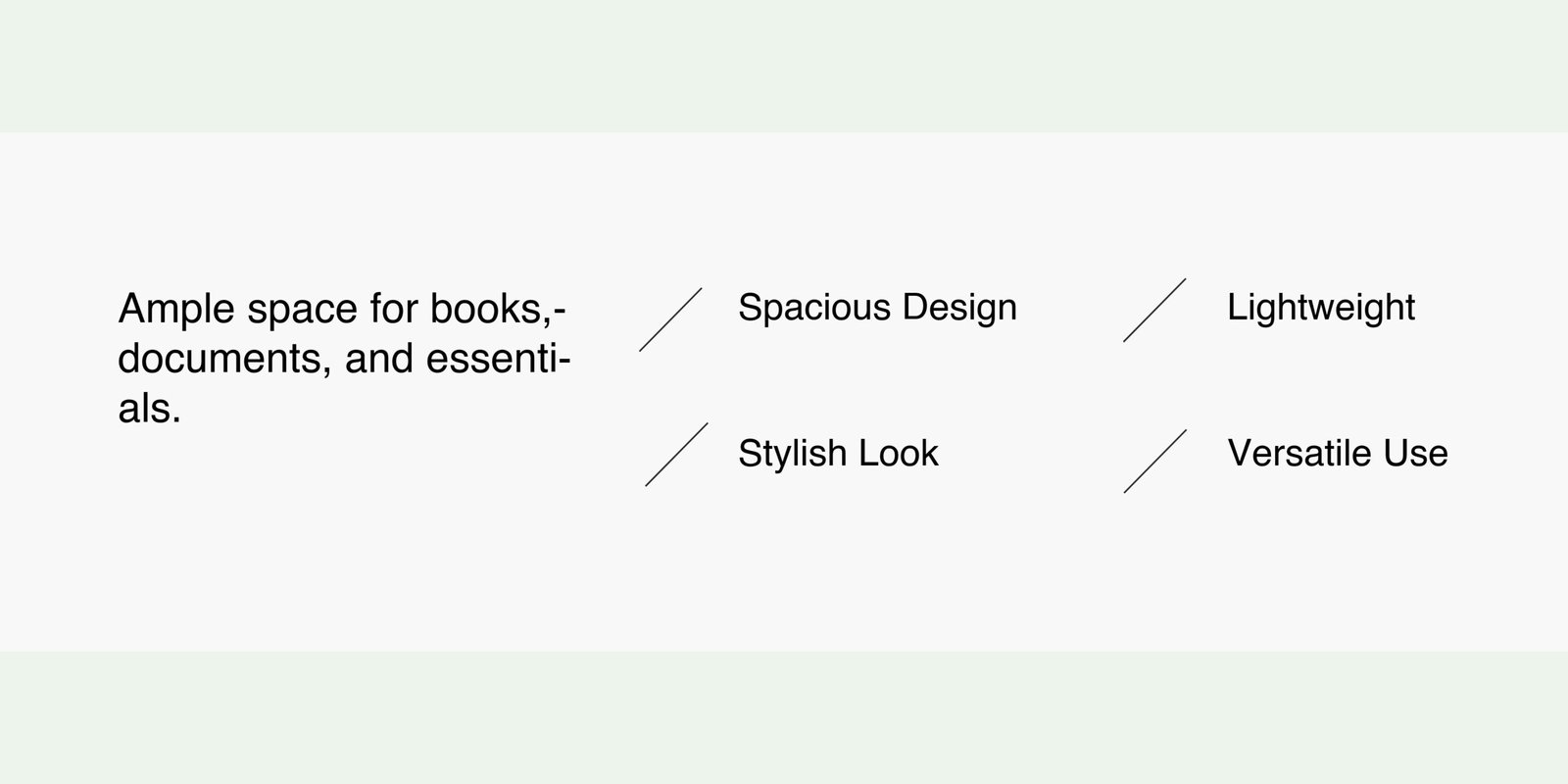Click the Stylish Look feature label
1568x784 pixels.
click(x=838, y=454)
